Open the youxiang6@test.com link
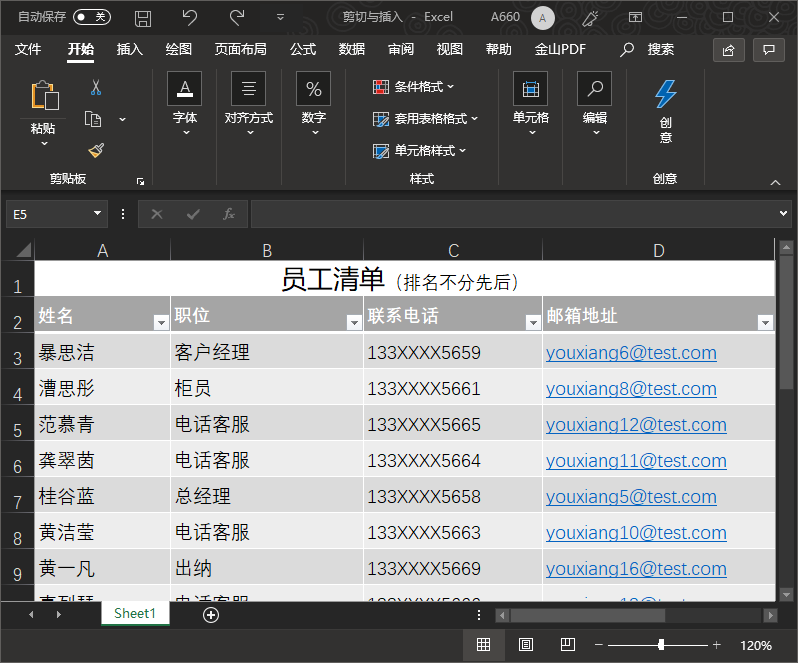The height and width of the screenshot is (663, 798). pos(631,353)
